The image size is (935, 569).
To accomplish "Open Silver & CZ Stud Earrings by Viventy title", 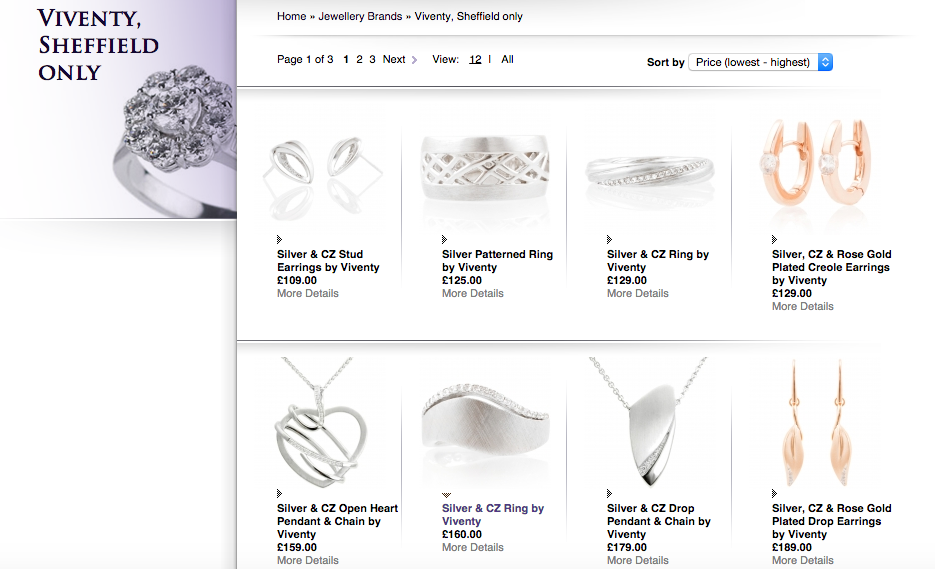I will coord(328,261).
